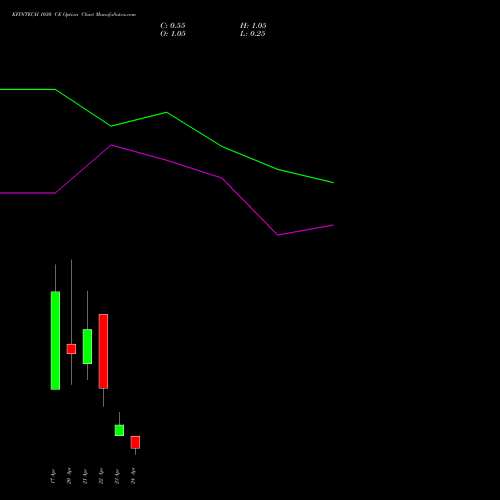Screen dimensions: 500x500
Task: Select the small green candlestick for 23 Apr
Action: (119, 430)
